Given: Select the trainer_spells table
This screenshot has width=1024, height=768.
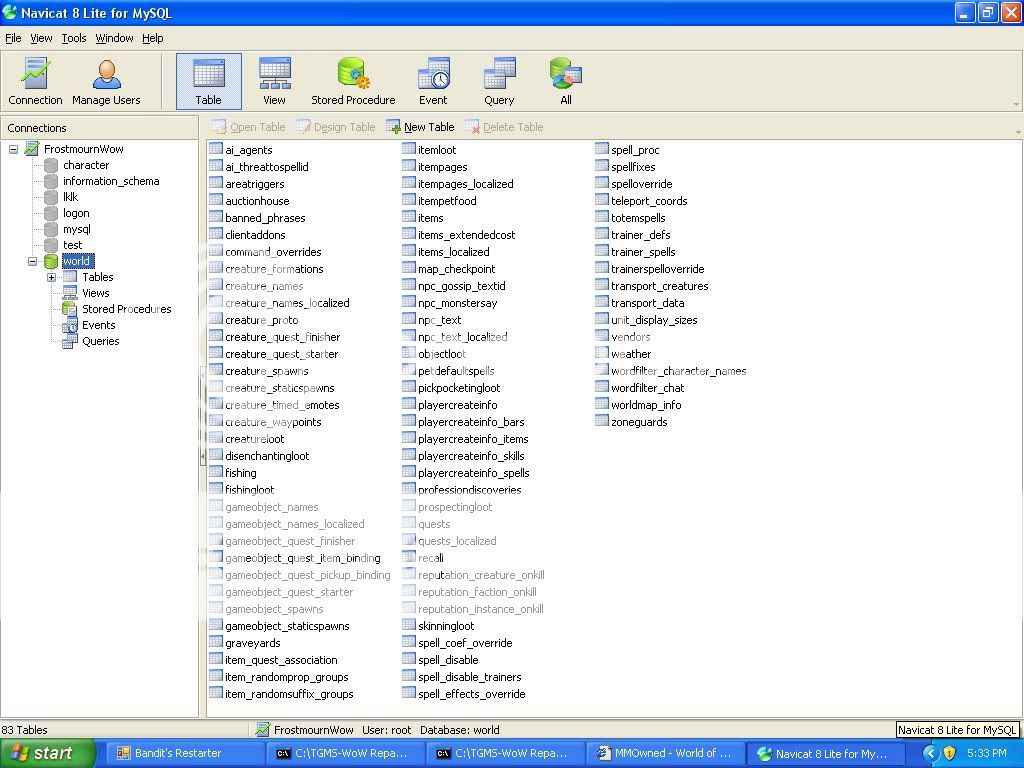Looking at the screenshot, I should pos(643,252).
